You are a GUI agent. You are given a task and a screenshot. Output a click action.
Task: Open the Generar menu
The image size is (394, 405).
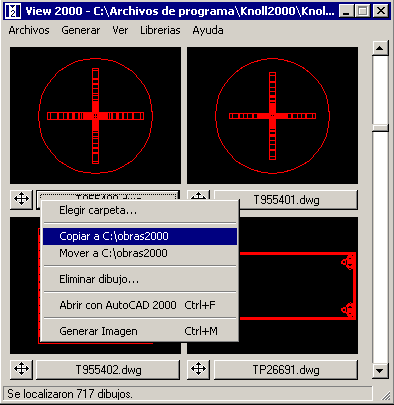click(x=81, y=30)
